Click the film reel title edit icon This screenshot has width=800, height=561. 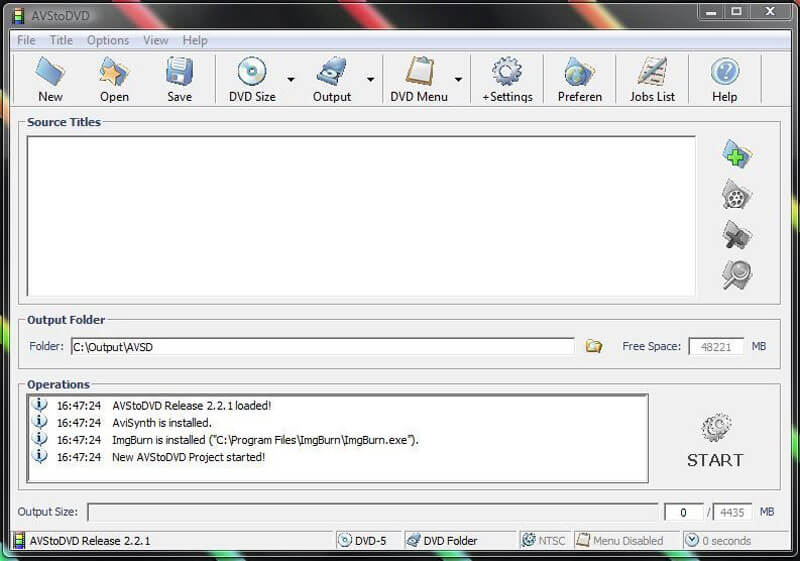(x=737, y=195)
